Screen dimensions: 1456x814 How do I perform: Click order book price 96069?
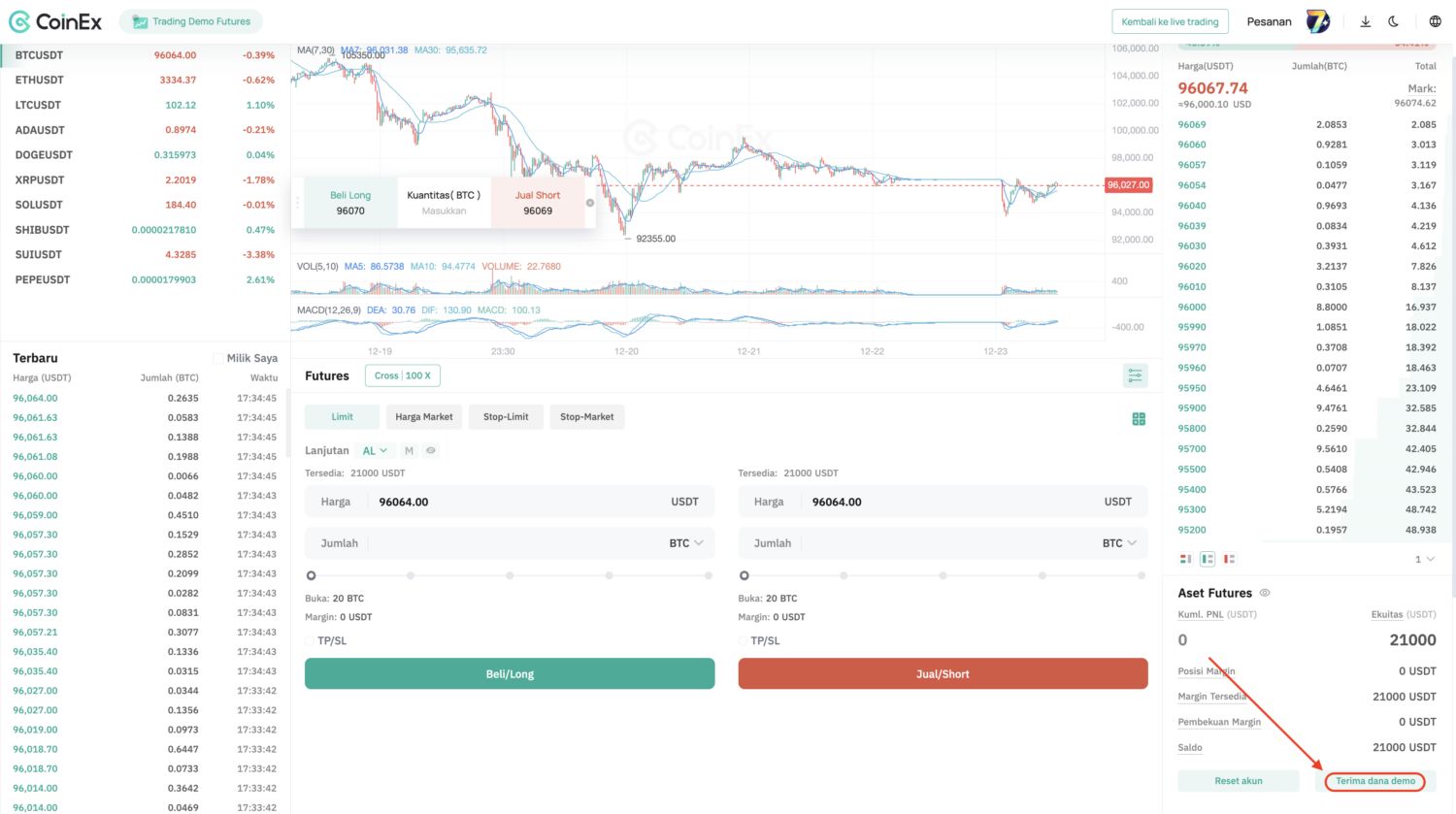pos(1192,124)
